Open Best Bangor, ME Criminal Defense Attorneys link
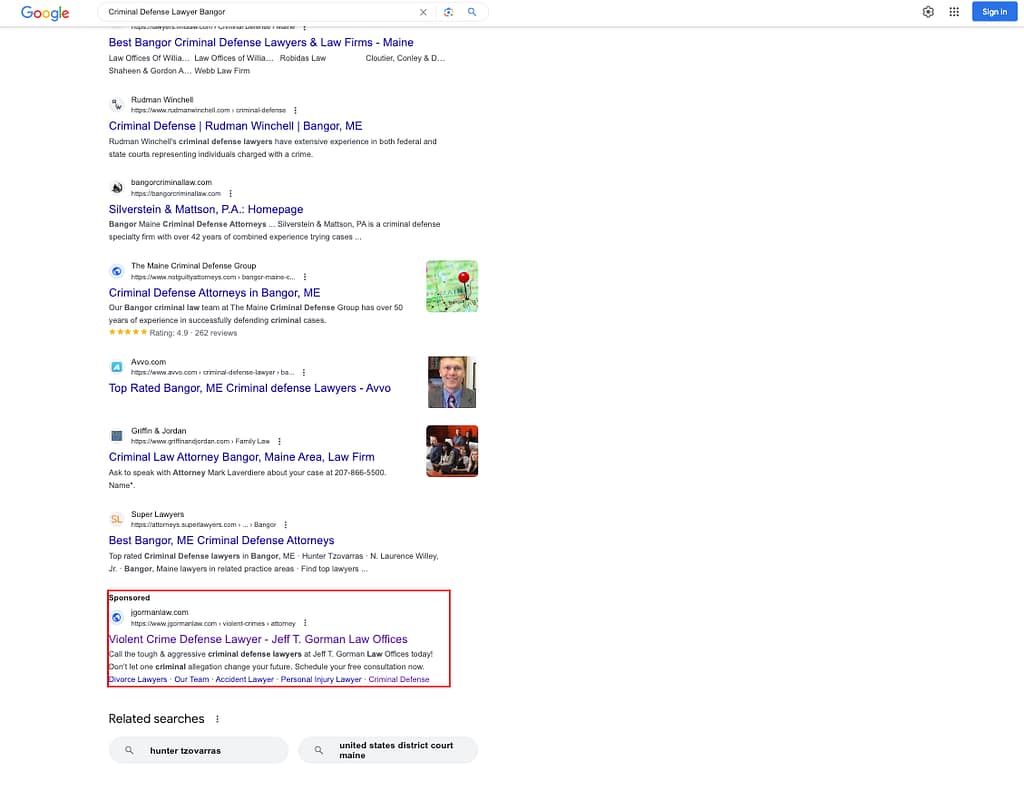 (x=221, y=541)
